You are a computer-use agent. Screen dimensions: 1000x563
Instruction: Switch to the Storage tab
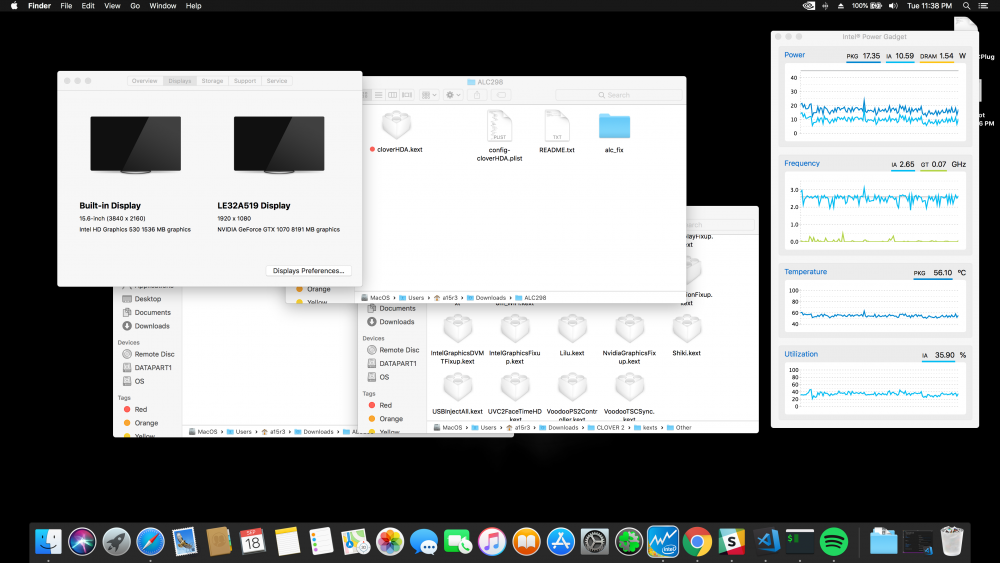(212, 81)
